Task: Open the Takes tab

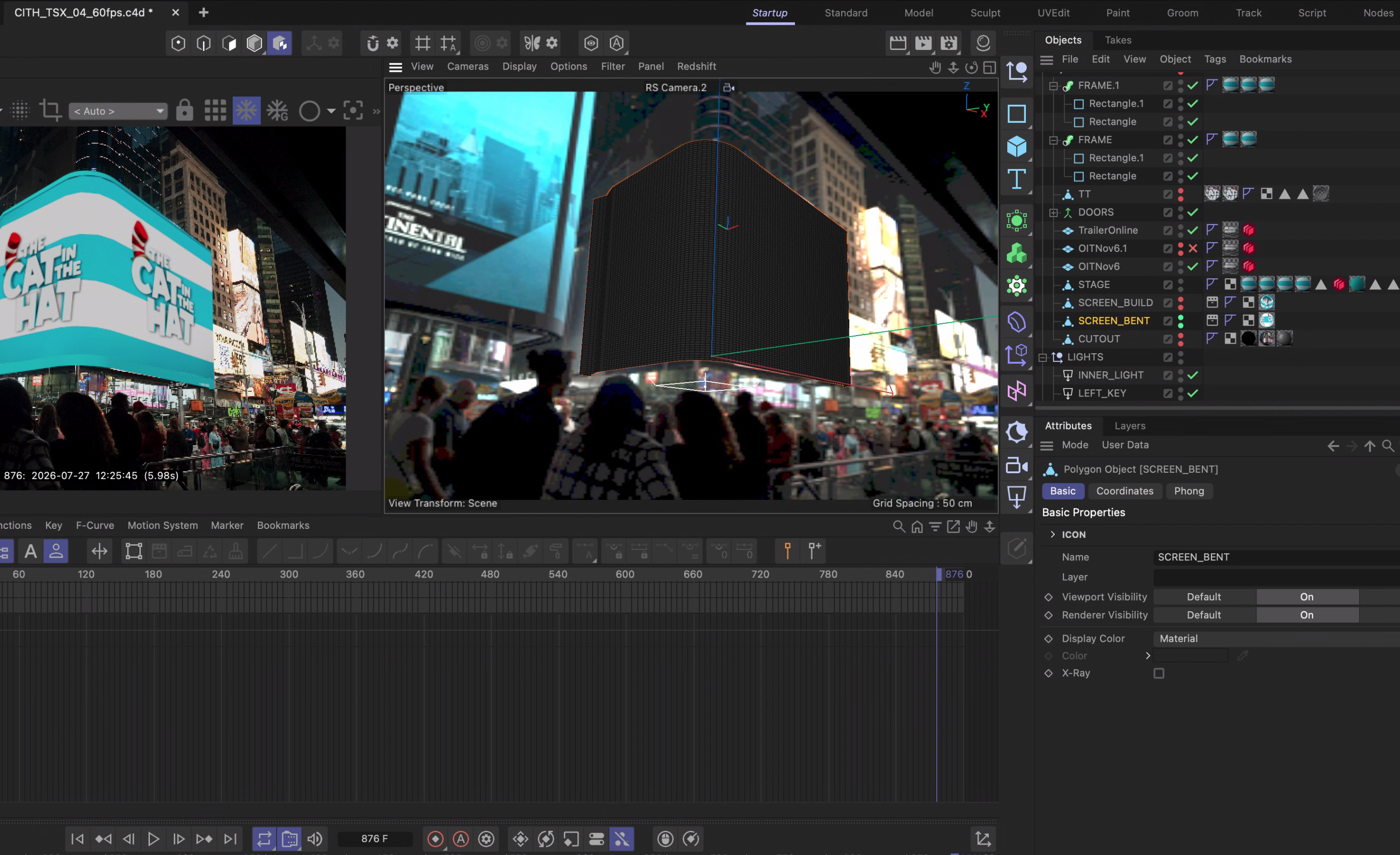Action: tap(1118, 40)
